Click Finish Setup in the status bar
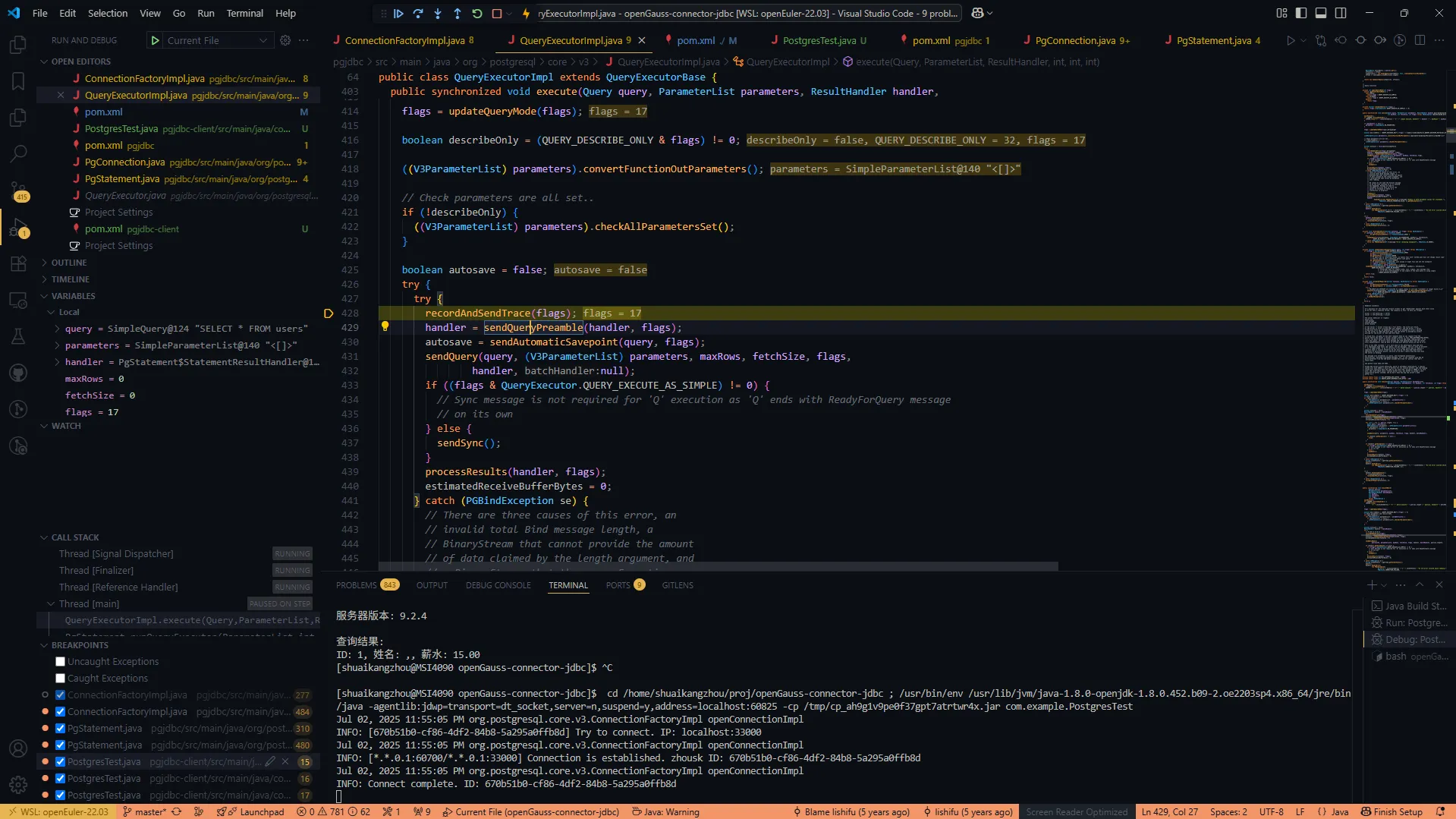The image size is (1456, 819). pyautogui.click(x=1392, y=811)
